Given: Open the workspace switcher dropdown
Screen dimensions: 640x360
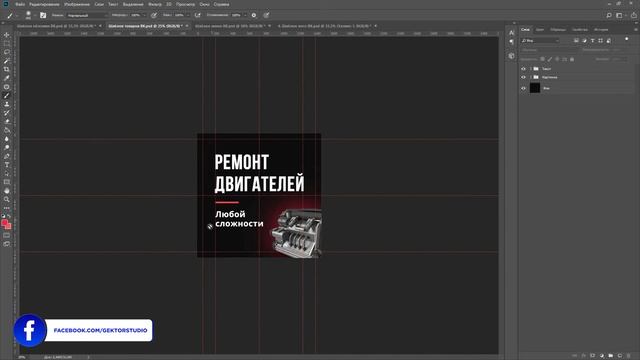Looking at the screenshot, I should (x=620, y=15).
